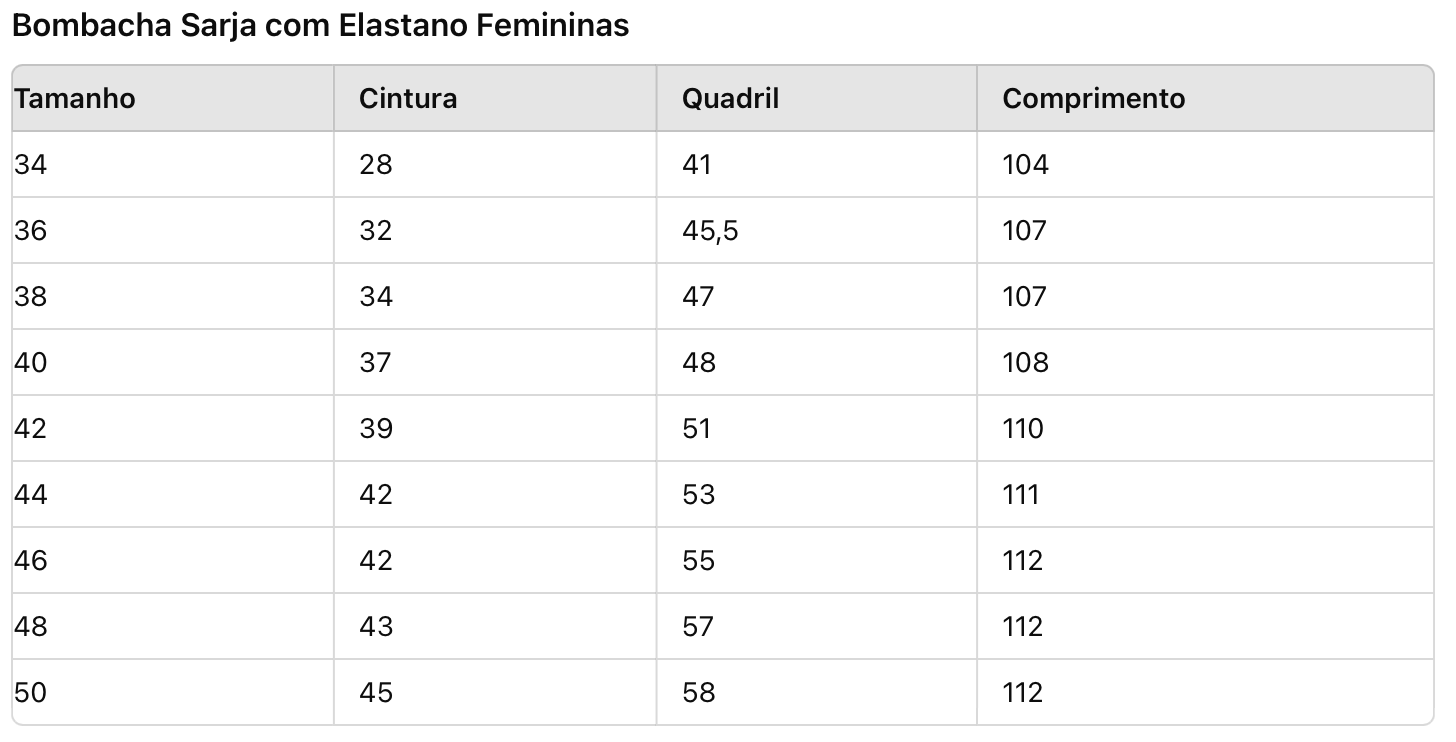Screen dimensions: 1456x742
Task: Select size 38 row cell
Action: 31,296
